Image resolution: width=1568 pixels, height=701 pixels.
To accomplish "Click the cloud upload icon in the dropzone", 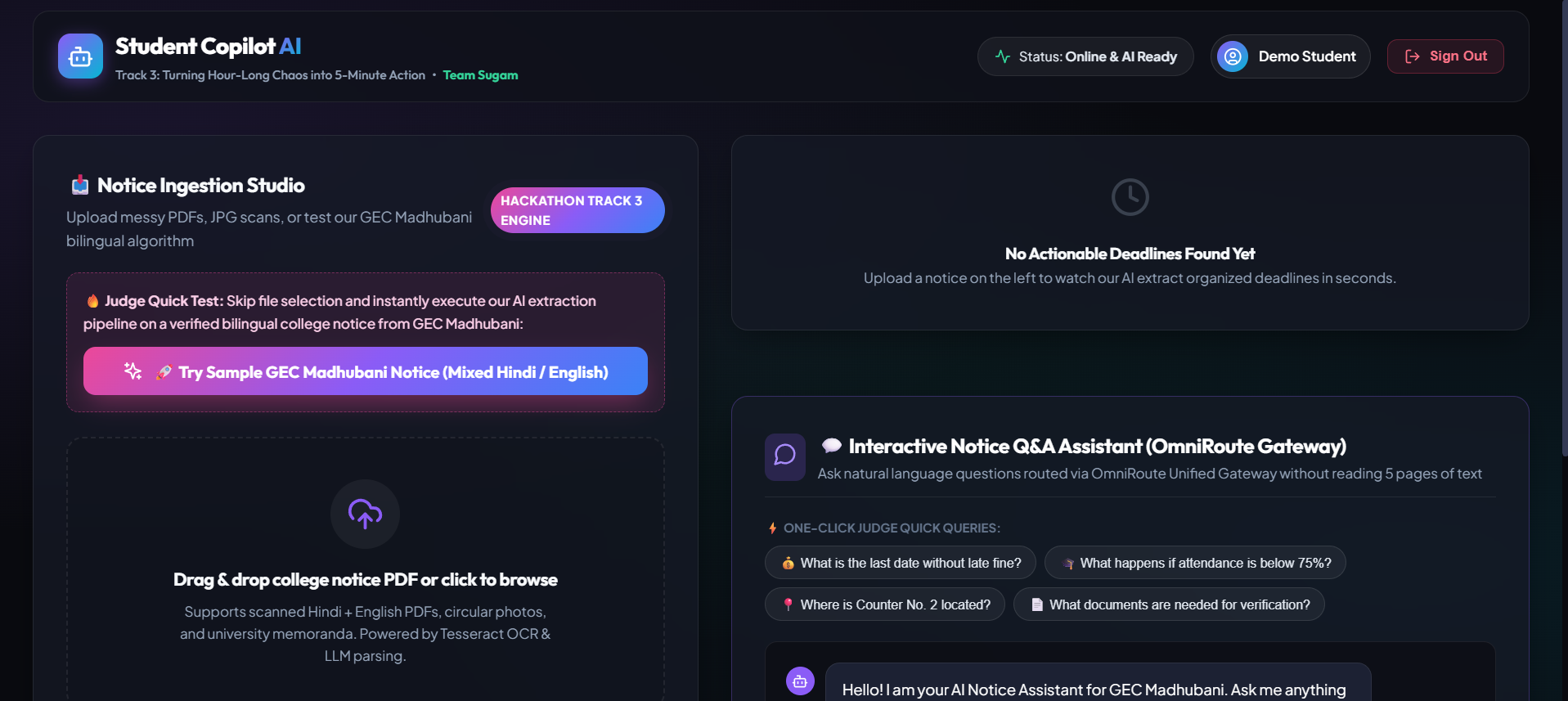I will point(365,514).
